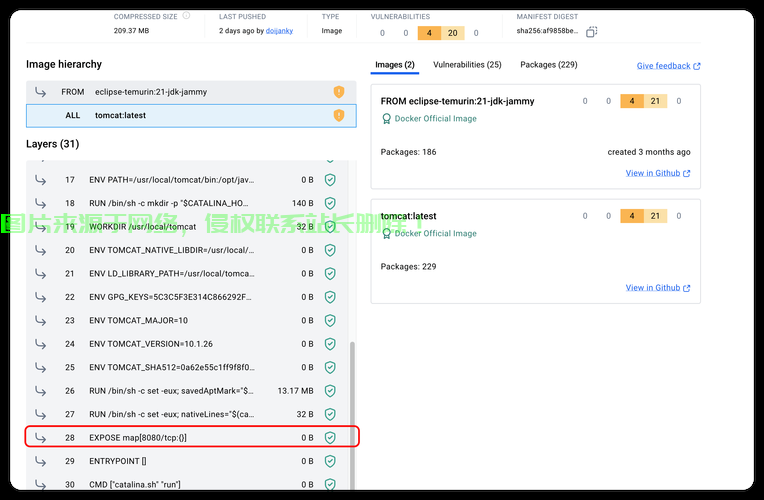This screenshot has height=500, width=764.
Task: Click the green shield for layer 28 EXPOSE
Action: pos(330,438)
